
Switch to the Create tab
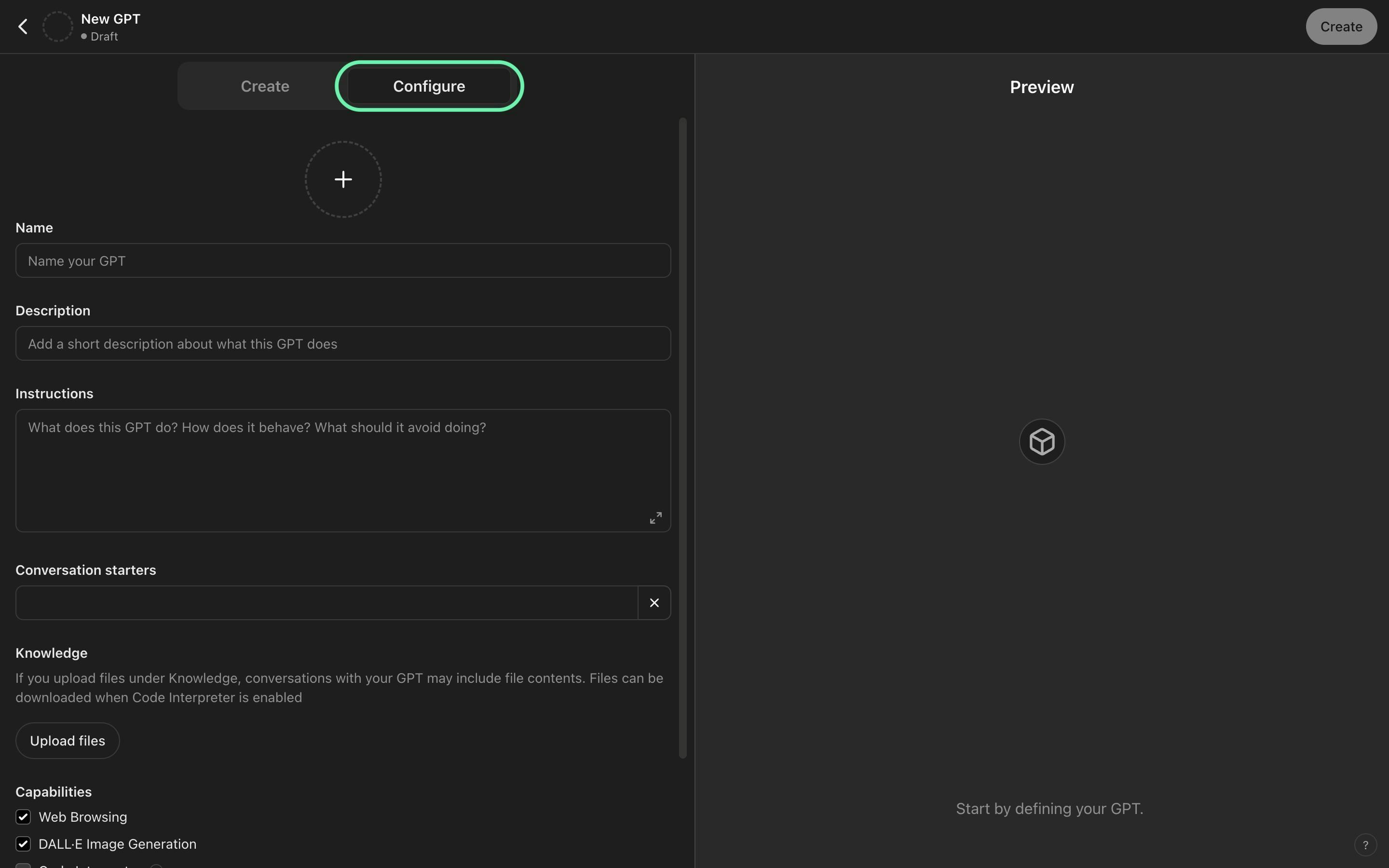(x=265, y=86)
